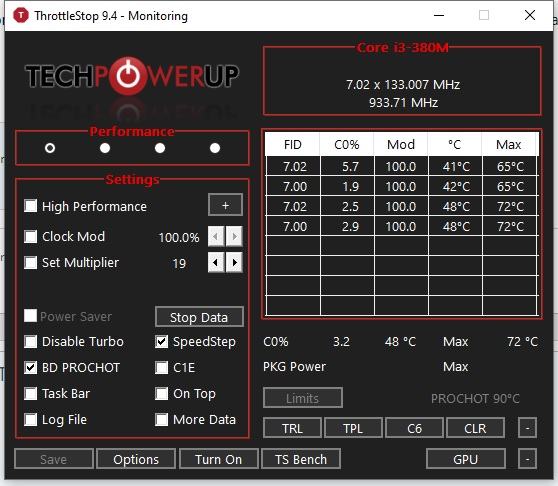Click the Set Multiplier value 19
The width and height of the screenshot is (558, 486).
click(x=179, y=264)
